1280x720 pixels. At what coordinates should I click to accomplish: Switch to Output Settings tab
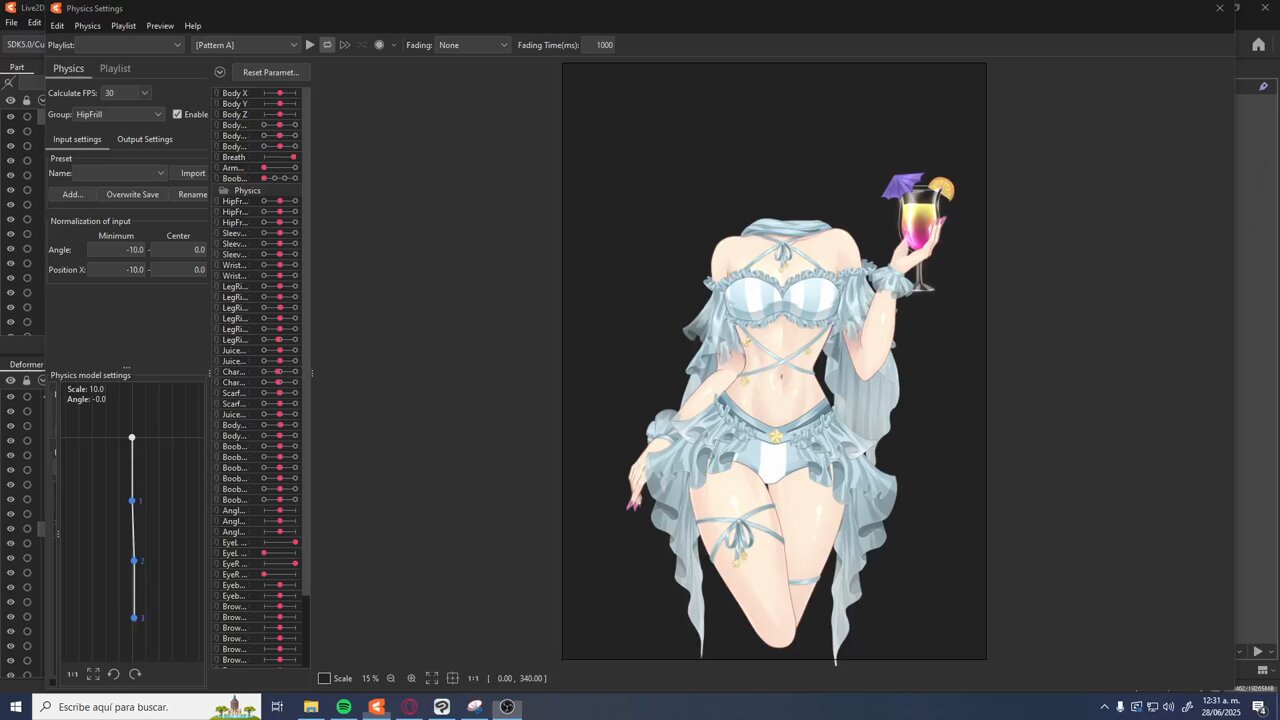[x=145, y=139]
